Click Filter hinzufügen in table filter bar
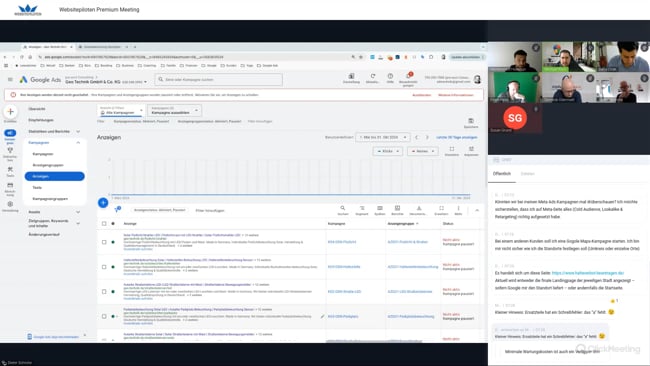The height and width of the screenshot is (366, 650). click(210, 211)
